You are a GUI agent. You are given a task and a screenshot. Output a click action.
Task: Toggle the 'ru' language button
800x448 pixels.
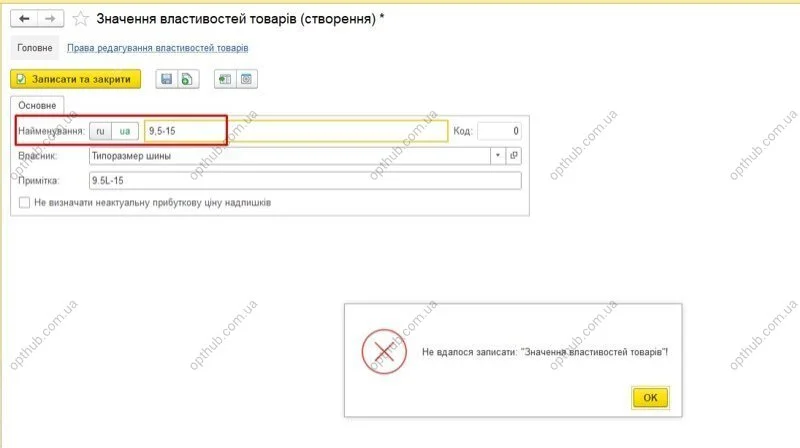click(x=101, y=131)
